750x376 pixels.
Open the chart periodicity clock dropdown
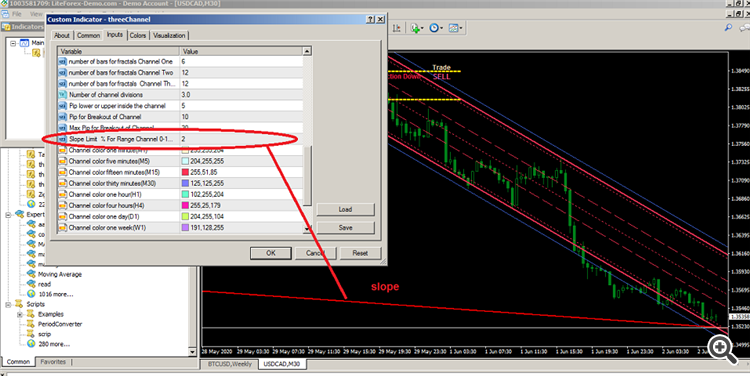point(436,28)
